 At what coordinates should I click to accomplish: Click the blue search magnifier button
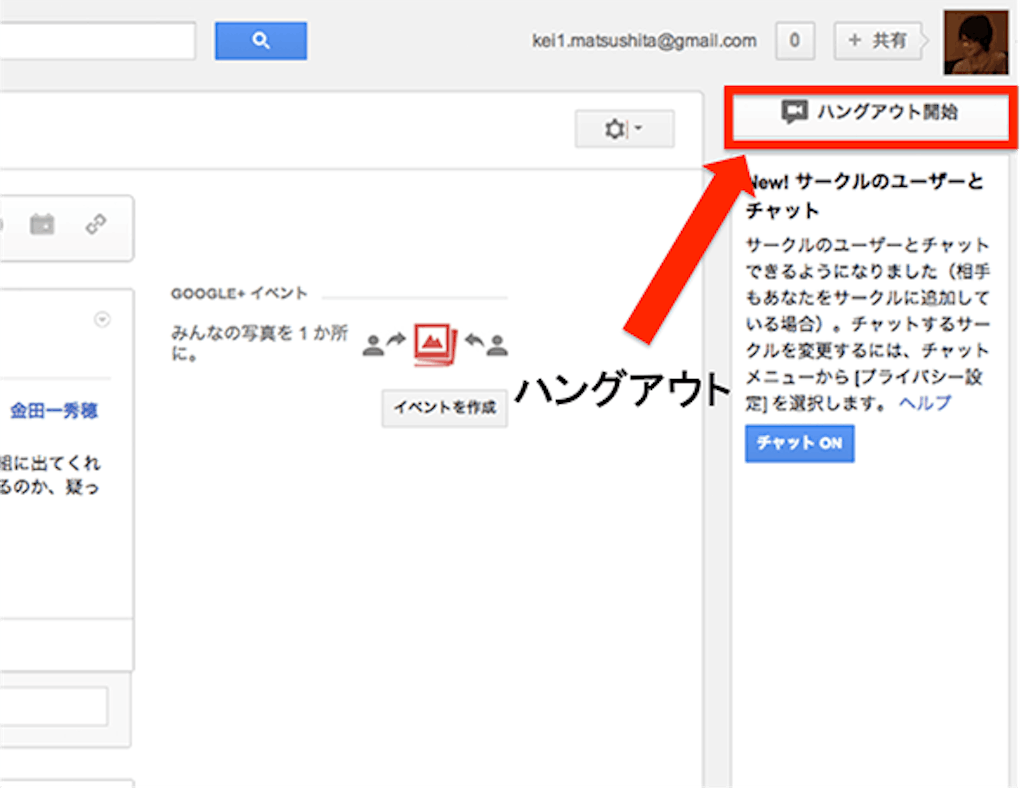click(260, 41)
